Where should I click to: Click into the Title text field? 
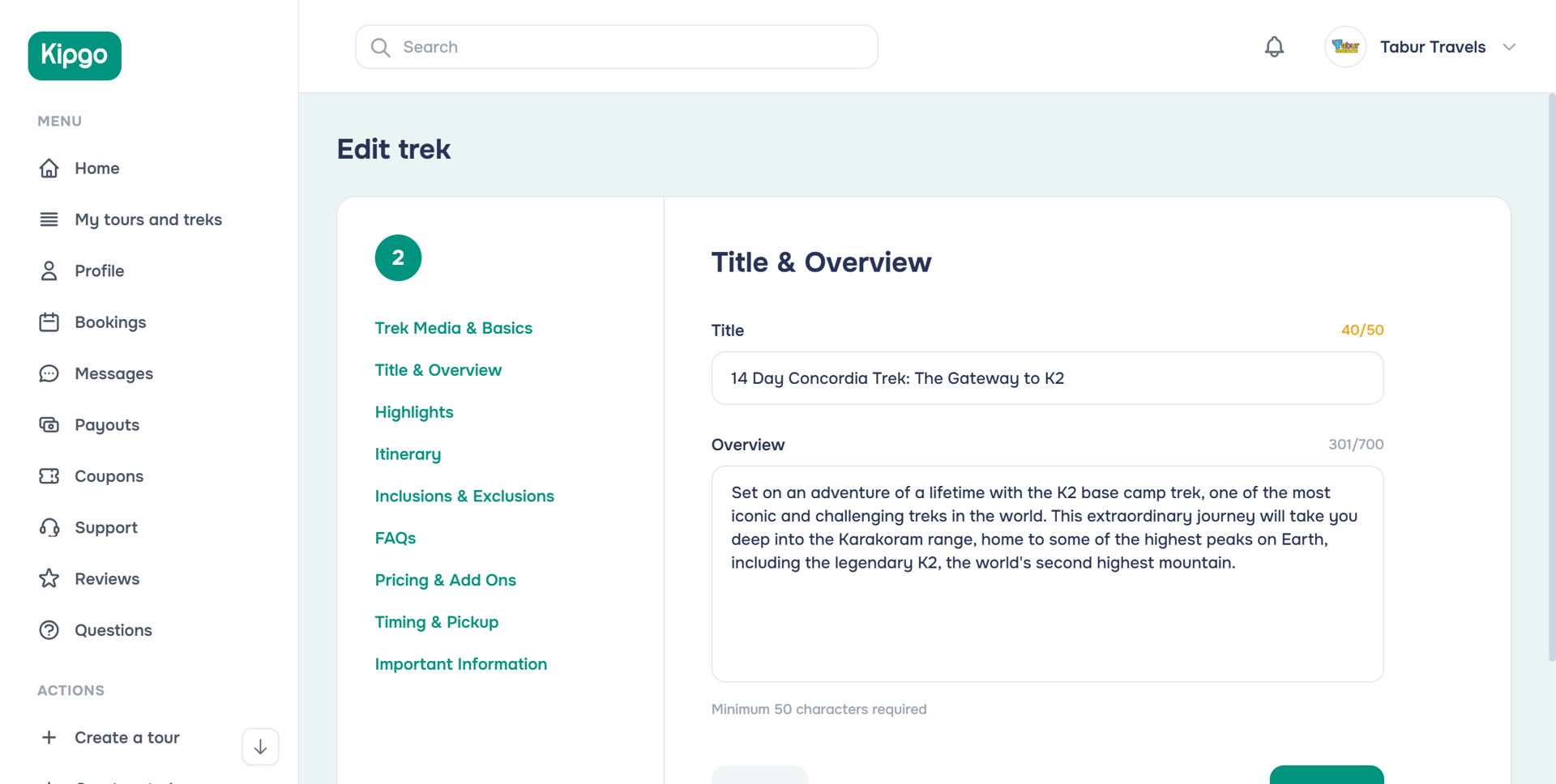[x=1047, y=378]
